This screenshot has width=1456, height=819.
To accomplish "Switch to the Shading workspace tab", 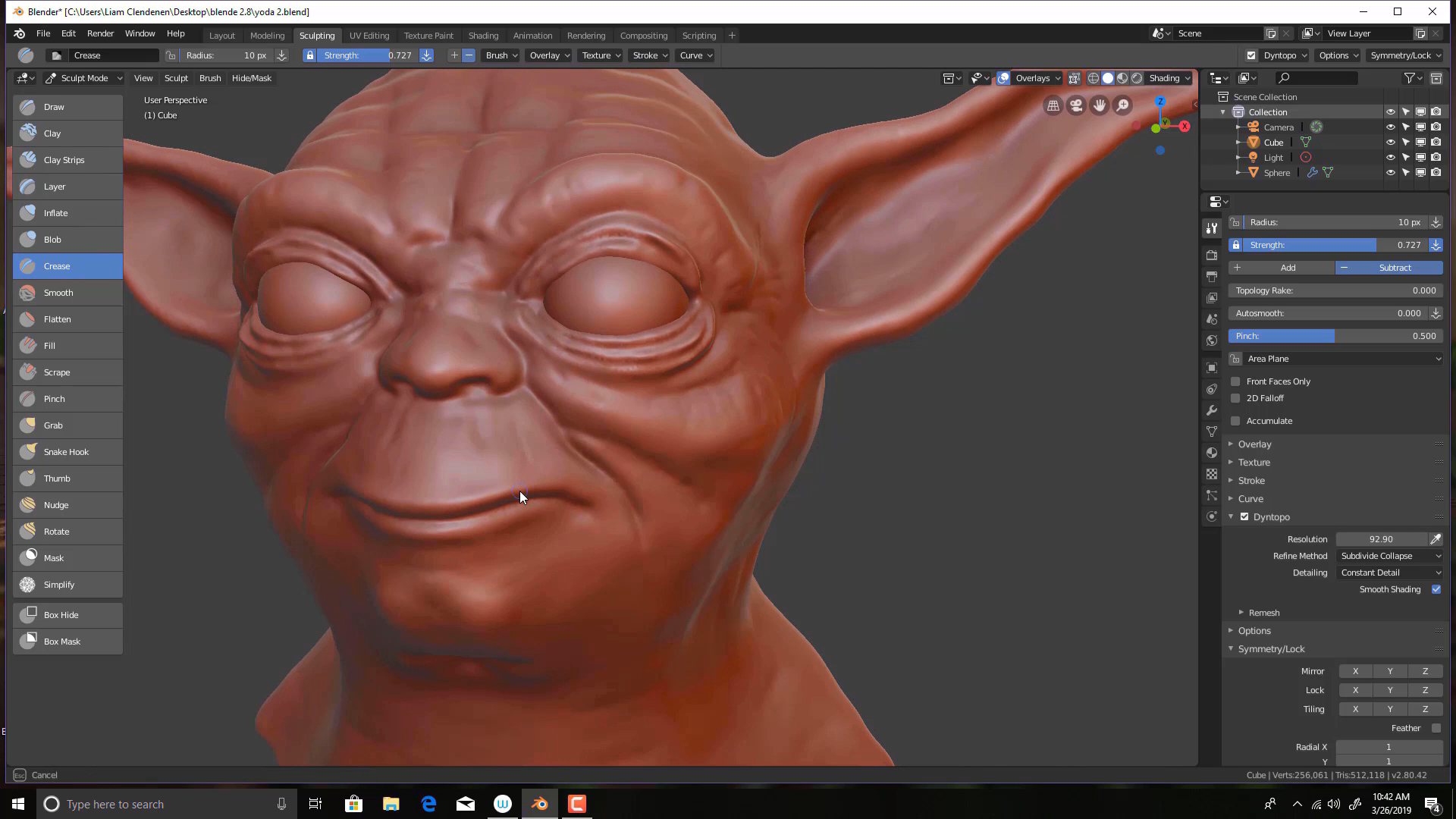I will (x=483, y=36).
